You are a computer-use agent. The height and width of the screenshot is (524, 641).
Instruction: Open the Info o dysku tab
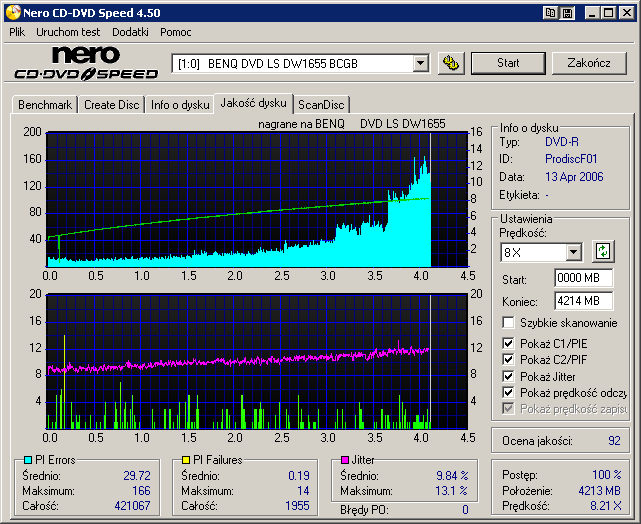[180, 105]
